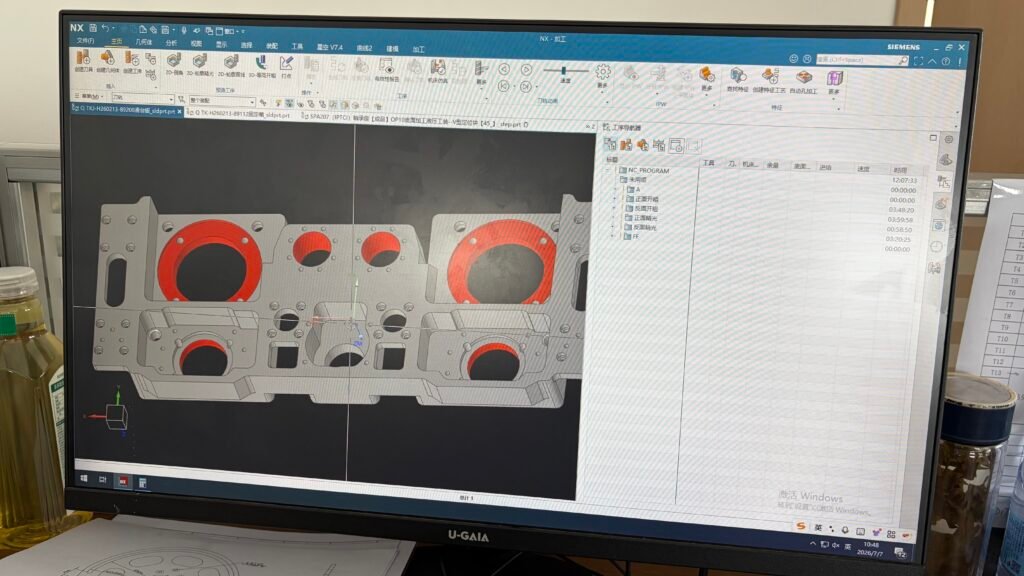Open the selection filter combo box

click(x=142, y=98)
